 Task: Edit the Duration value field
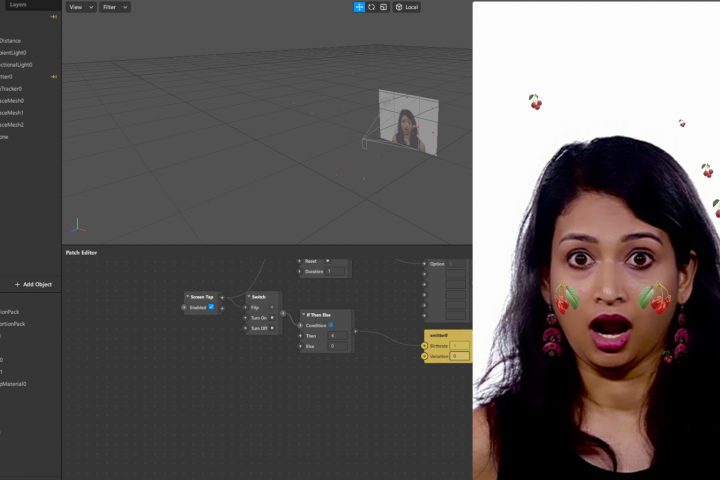tap(335, 271)
